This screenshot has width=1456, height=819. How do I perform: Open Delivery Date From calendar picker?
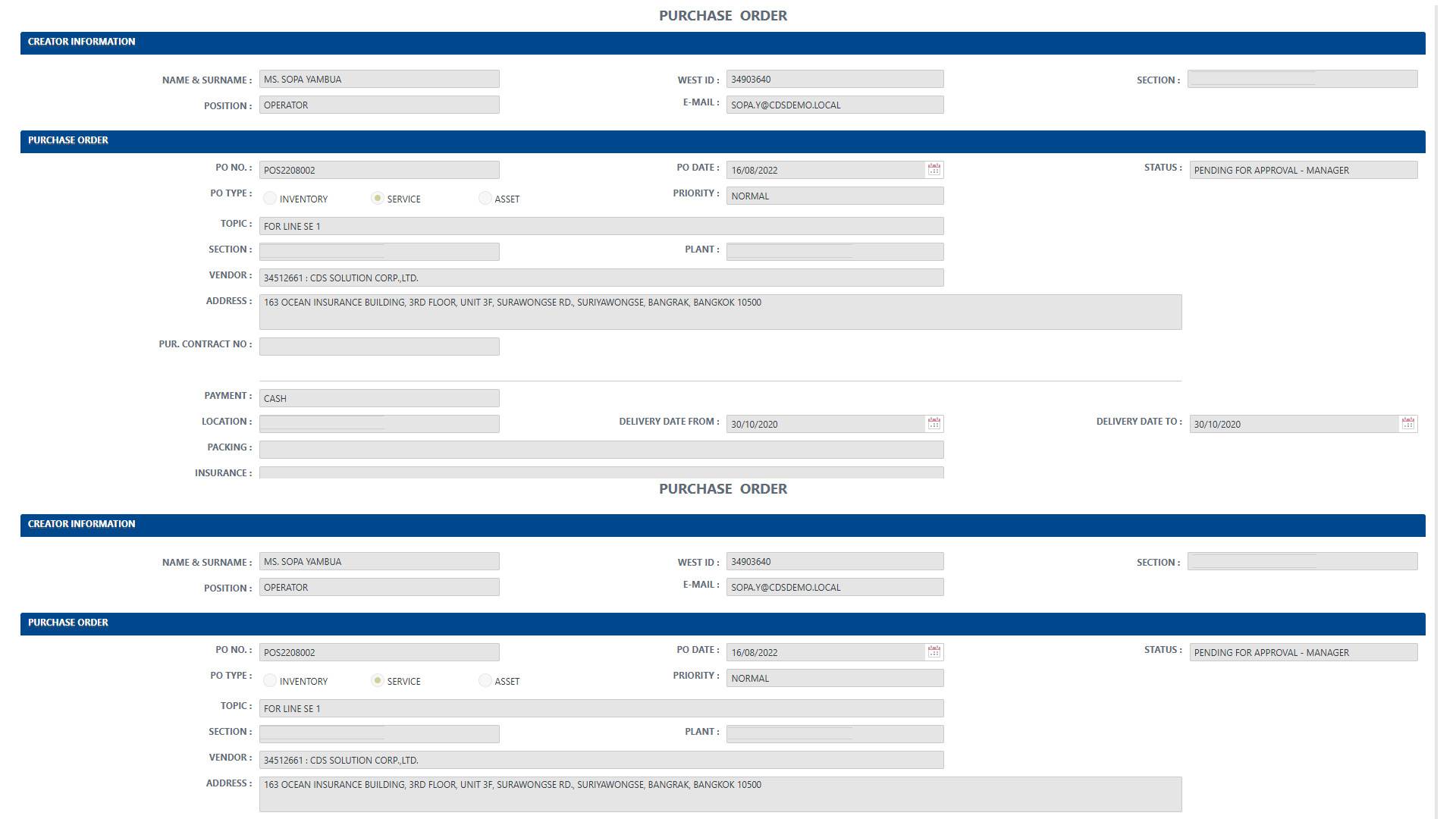(934, 424)
